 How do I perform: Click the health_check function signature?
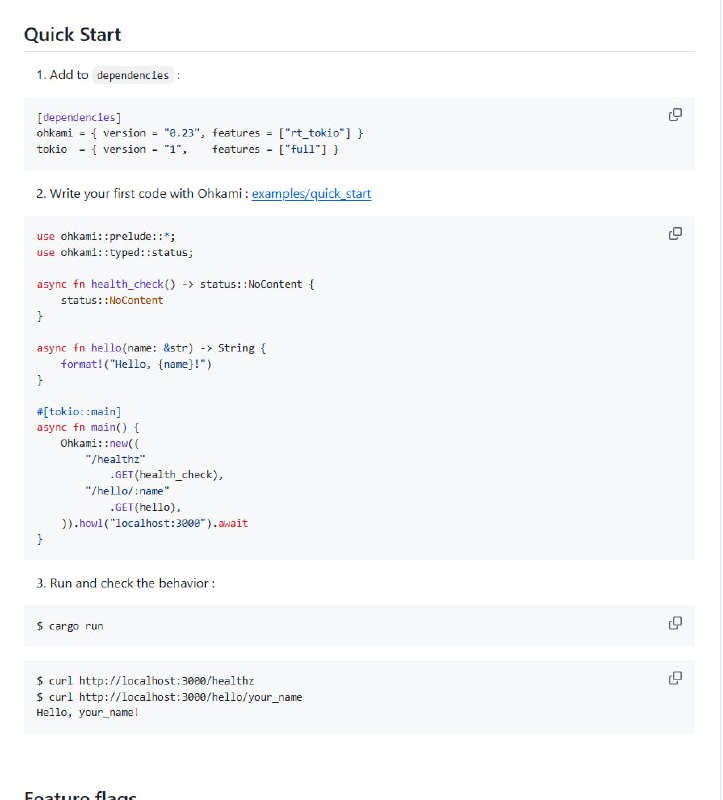pos(175,284)
